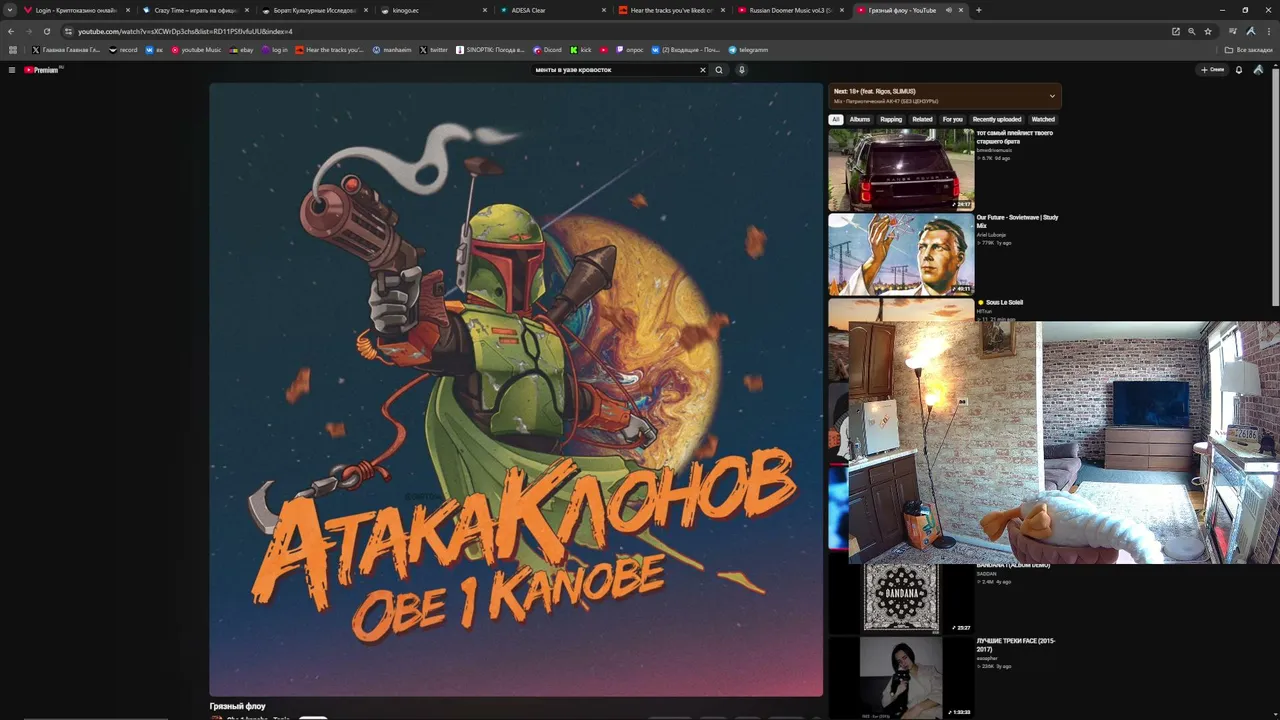Open the tab search dropdown
This screenshot has width=1280, height=720.
tap(10, 10)
